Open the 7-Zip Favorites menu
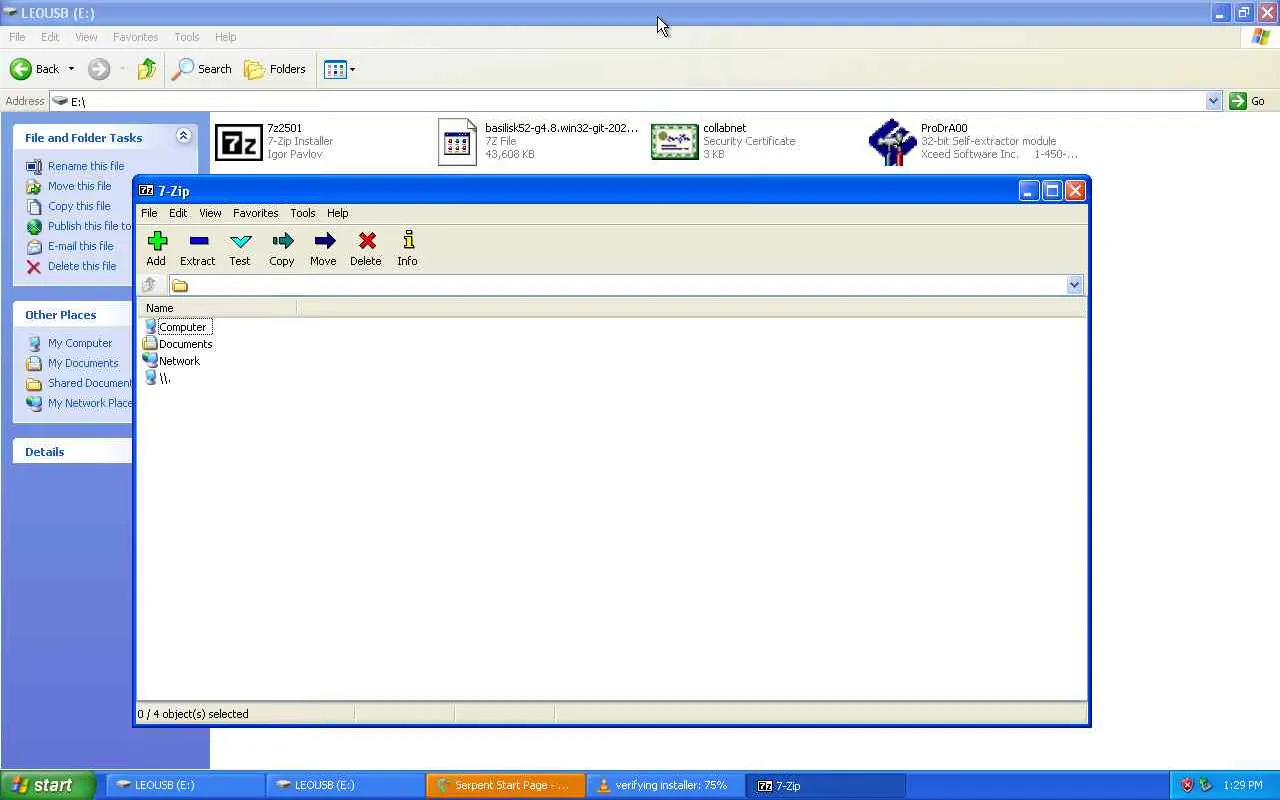The image size is (1280, 800). coord(256,213)
